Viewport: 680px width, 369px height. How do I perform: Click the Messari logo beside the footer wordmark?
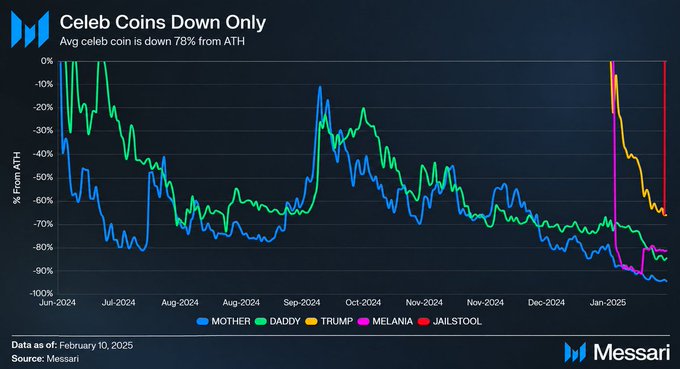[x=575, y=352]
